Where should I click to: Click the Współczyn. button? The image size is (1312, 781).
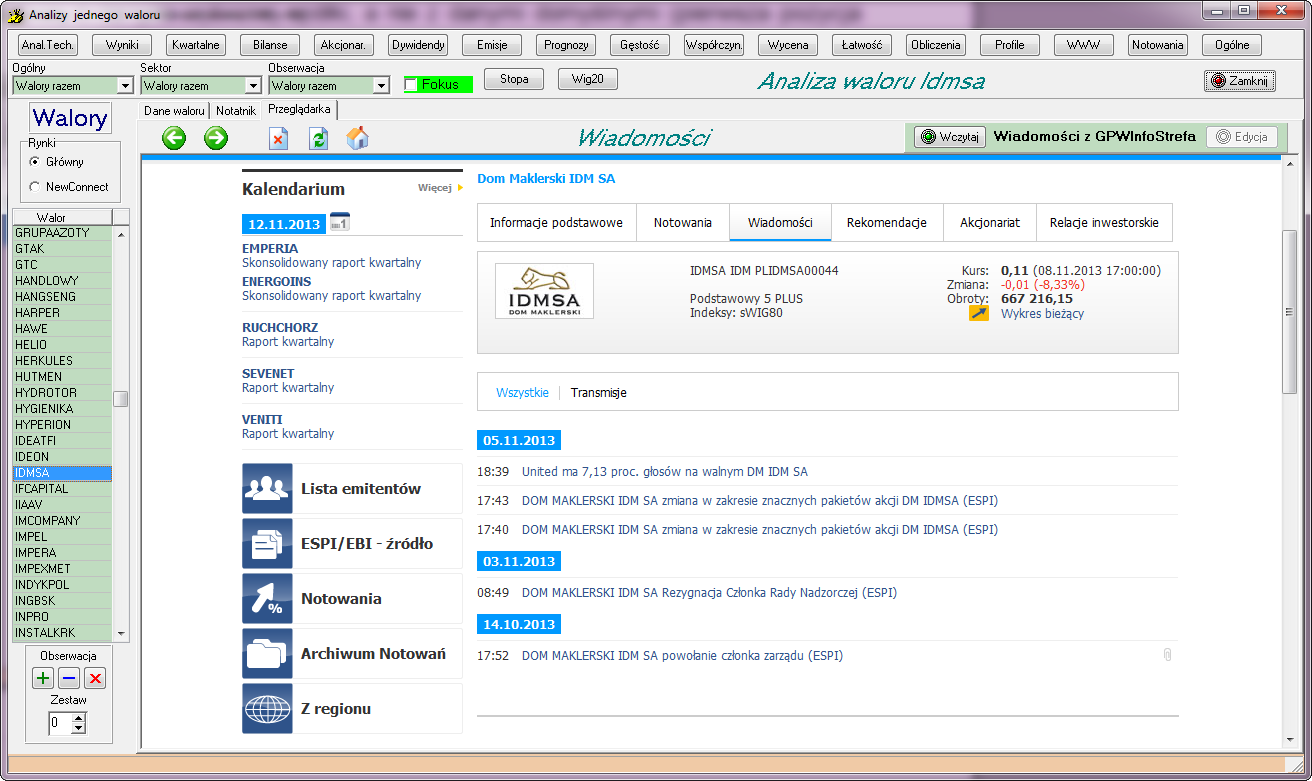(x=714, y=45)
